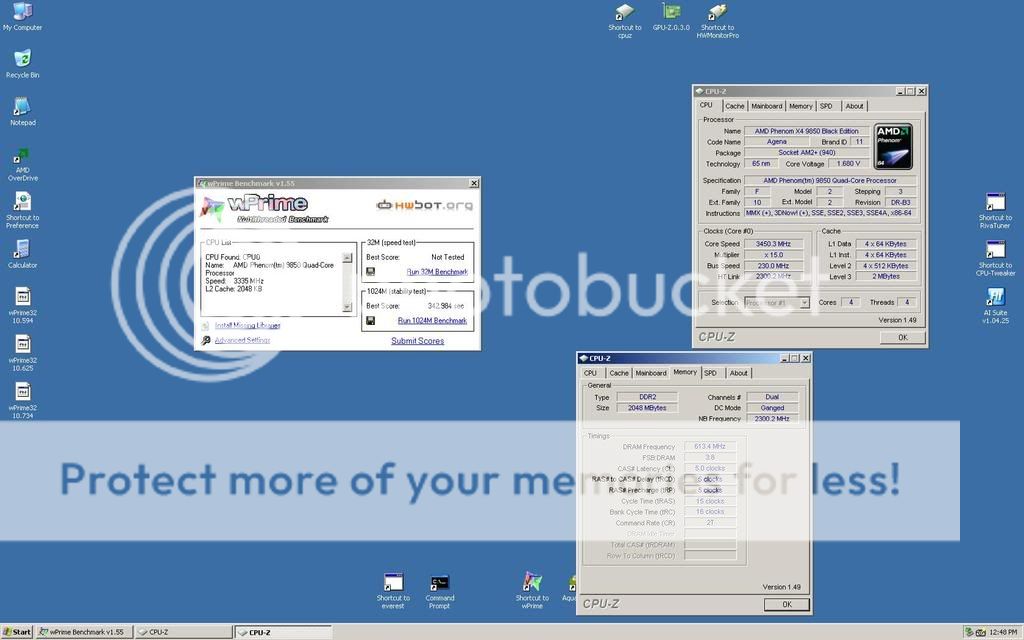Click the Run 32M Benchmark link
Image resolution: width=1024 pixels, height=640 pixels.
click(437, 272)
